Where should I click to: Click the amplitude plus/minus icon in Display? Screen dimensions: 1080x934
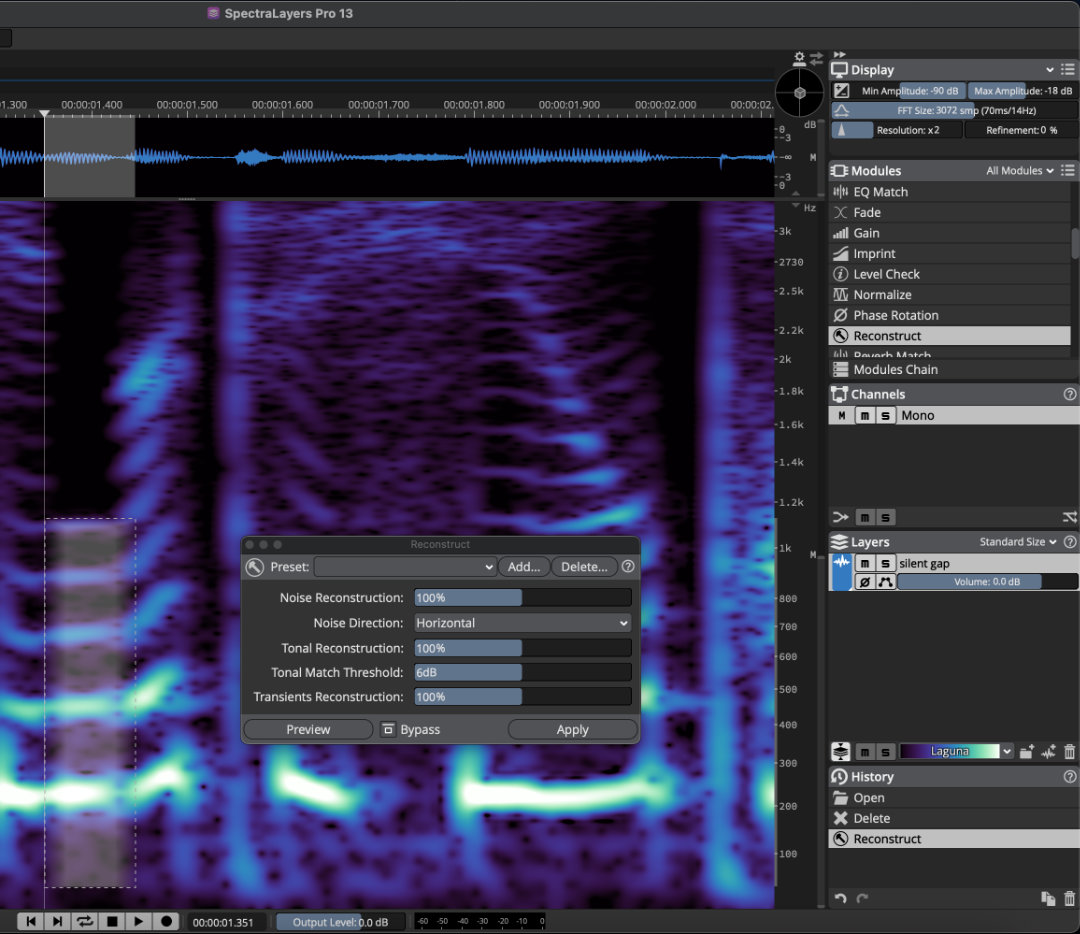(841, 90)
